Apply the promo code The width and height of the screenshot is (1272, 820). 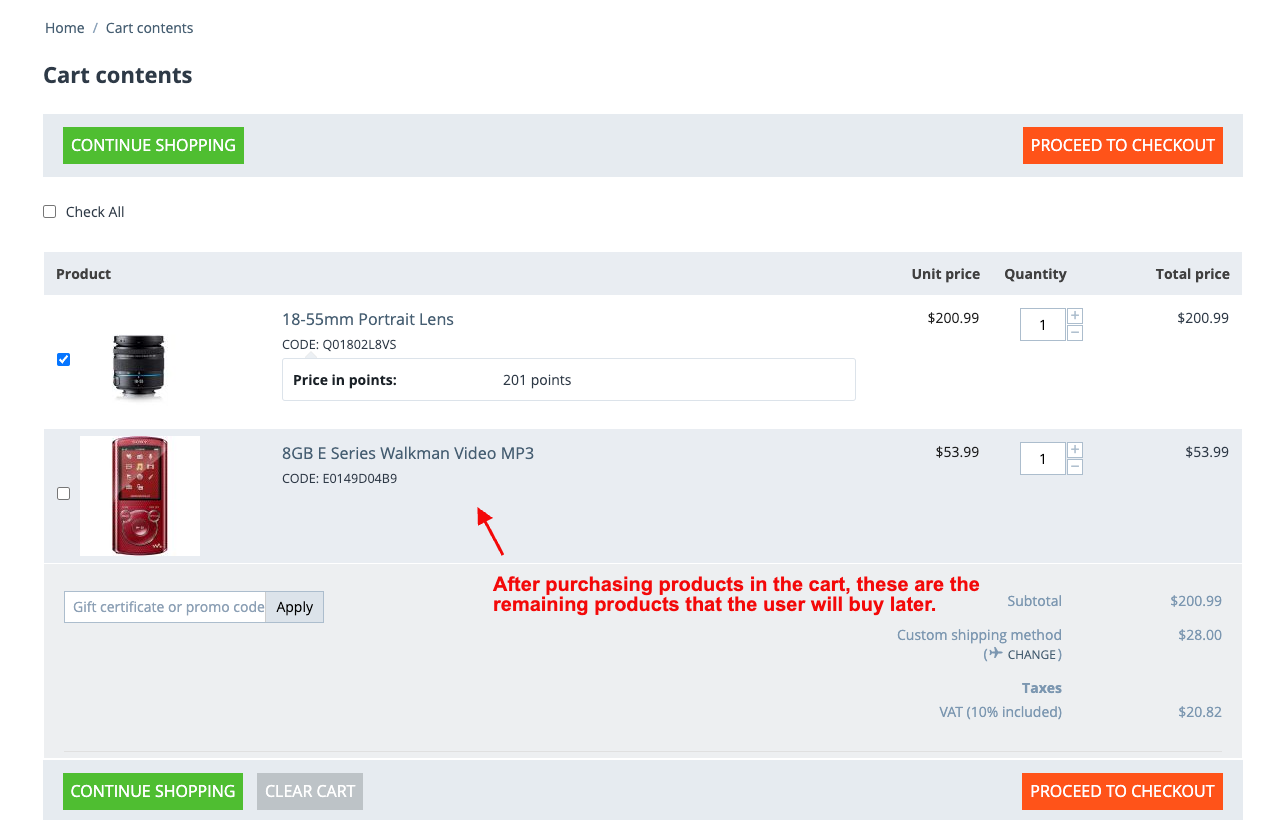point(295,607)
